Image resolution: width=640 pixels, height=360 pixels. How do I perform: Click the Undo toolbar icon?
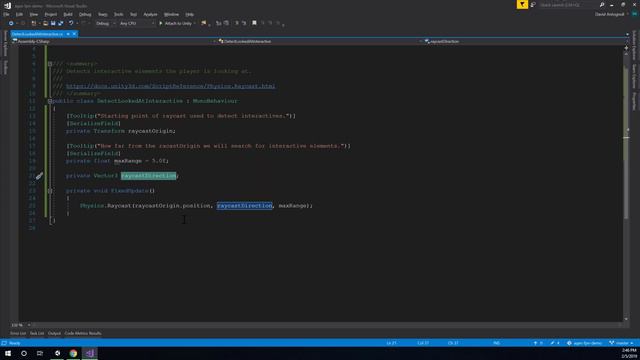coord(71,23)
